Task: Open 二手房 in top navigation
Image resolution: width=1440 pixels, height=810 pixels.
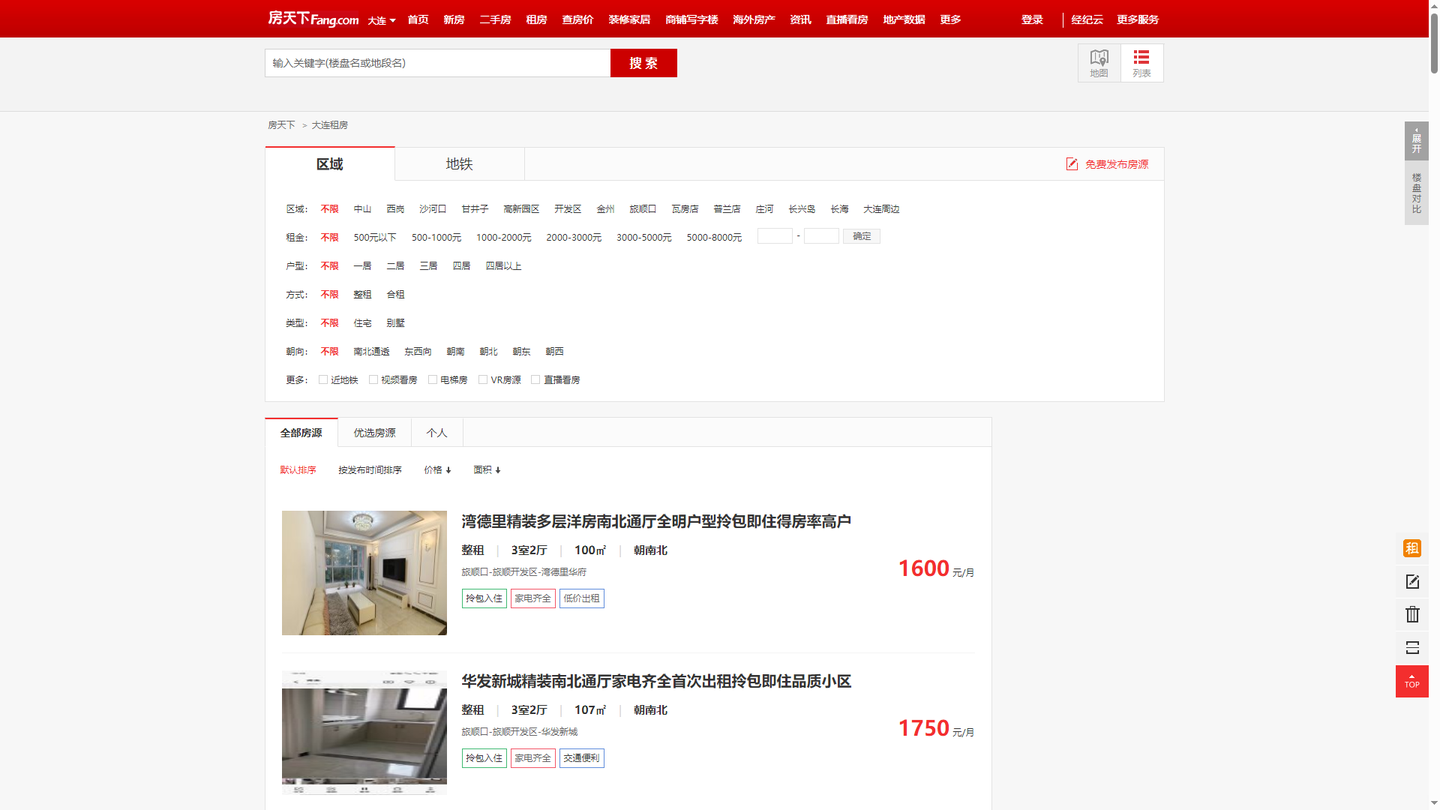Action: [495, 19]
